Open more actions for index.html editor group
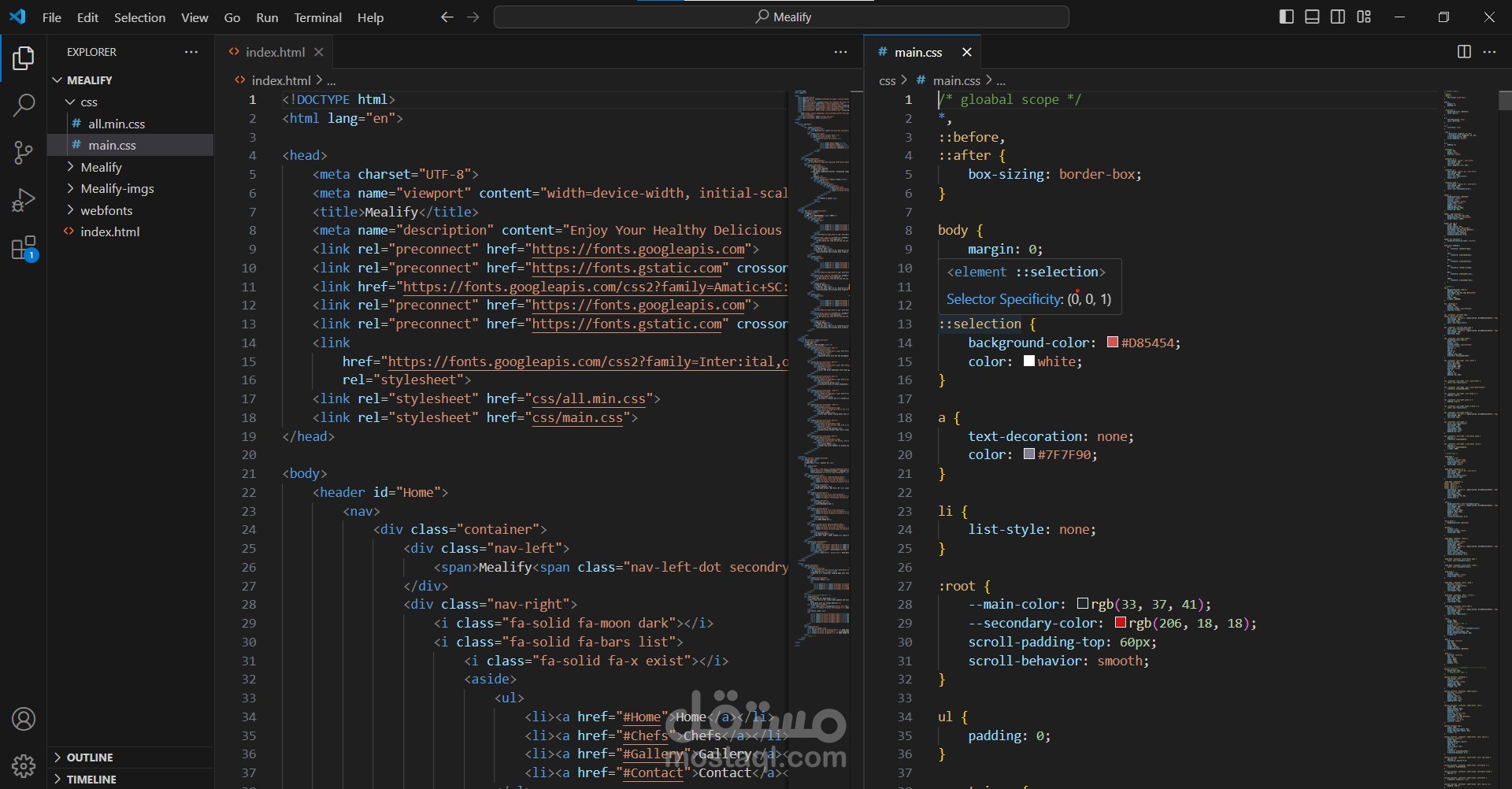 (x=841, y=52)
